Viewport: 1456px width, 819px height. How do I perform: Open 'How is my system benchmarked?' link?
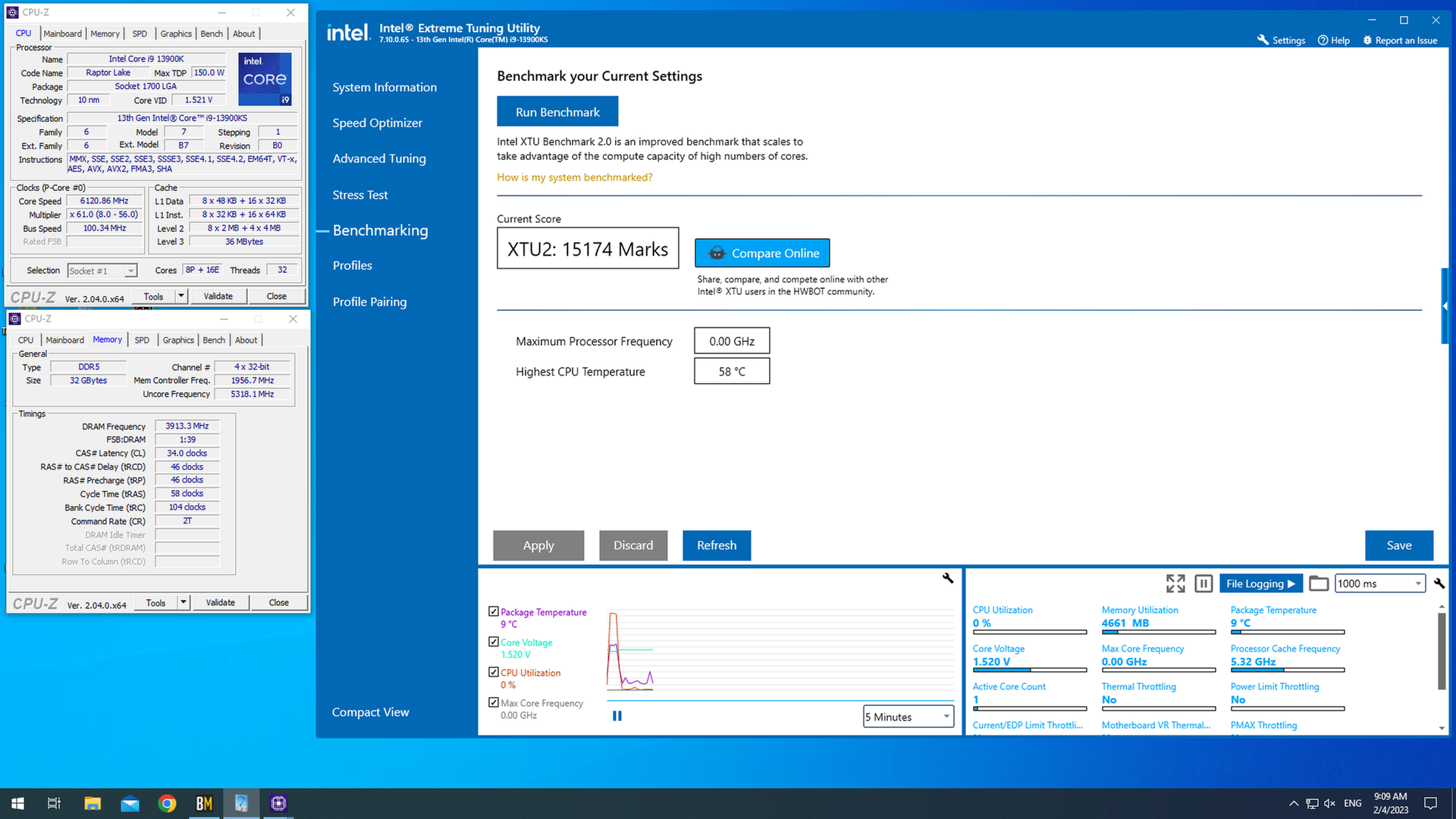point(575,177)
